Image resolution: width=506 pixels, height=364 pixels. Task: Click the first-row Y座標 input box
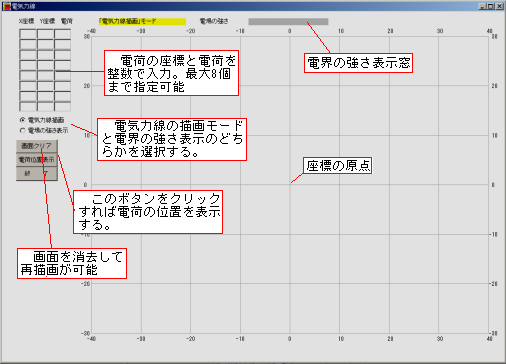[45, 34]
